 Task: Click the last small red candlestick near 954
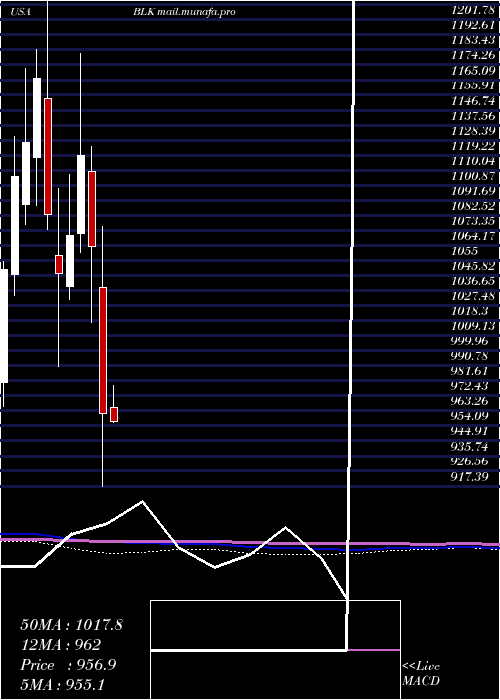(114, 414)
